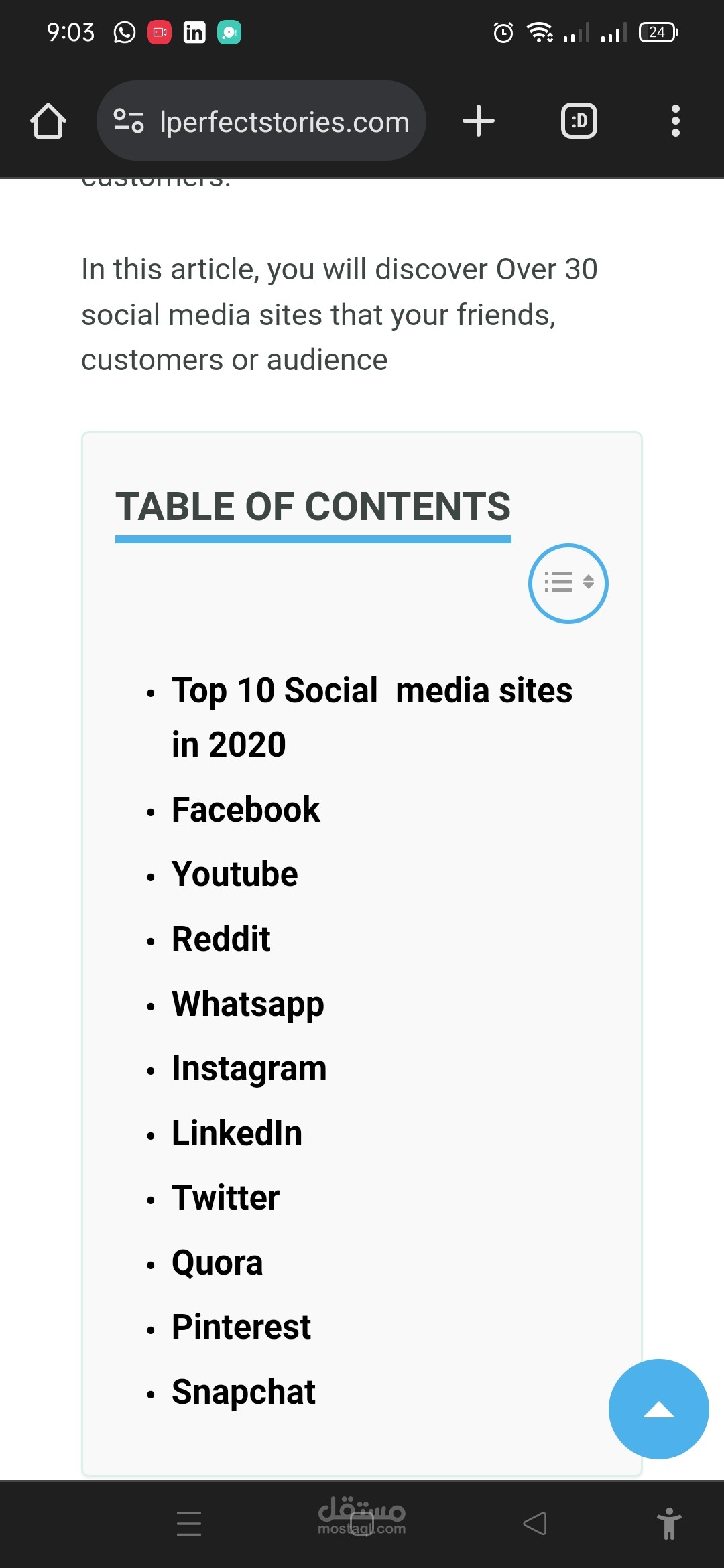Tap the blue scroll-to-top arrow button
Image resolution: width=724 pixels, height=1568 pixels.
(658, 1409)
